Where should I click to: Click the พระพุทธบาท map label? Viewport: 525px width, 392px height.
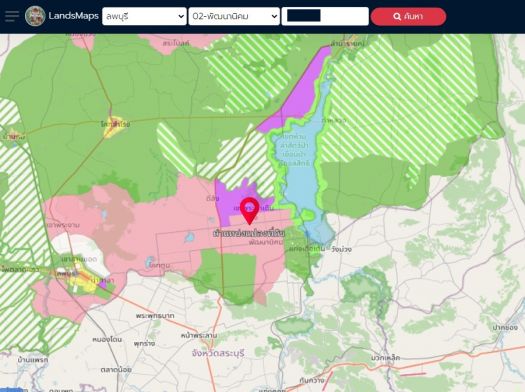pos(155,316)
